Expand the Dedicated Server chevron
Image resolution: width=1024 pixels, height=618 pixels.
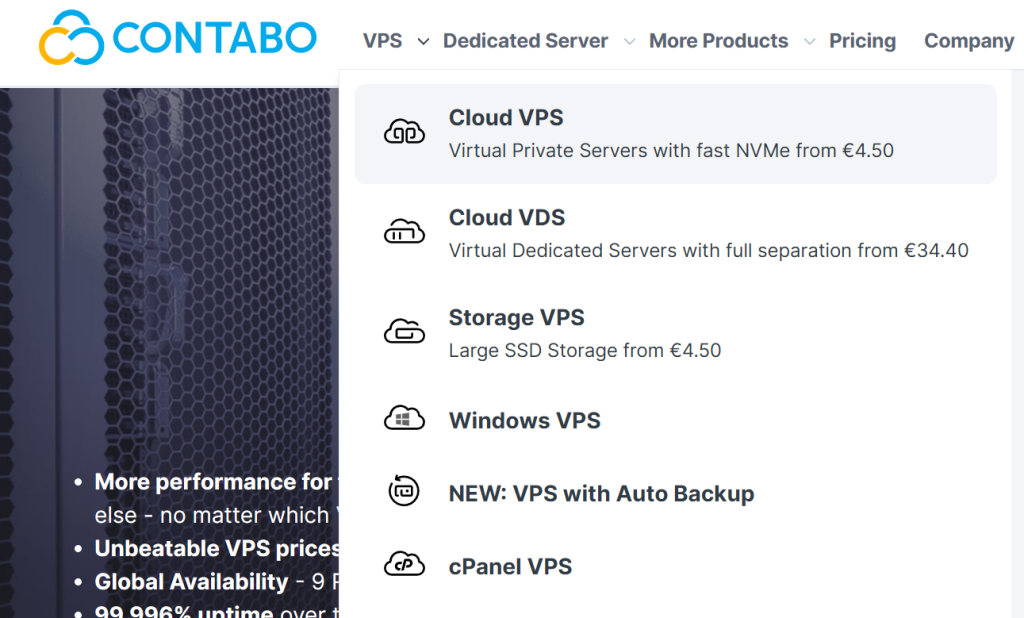point(630,42)
